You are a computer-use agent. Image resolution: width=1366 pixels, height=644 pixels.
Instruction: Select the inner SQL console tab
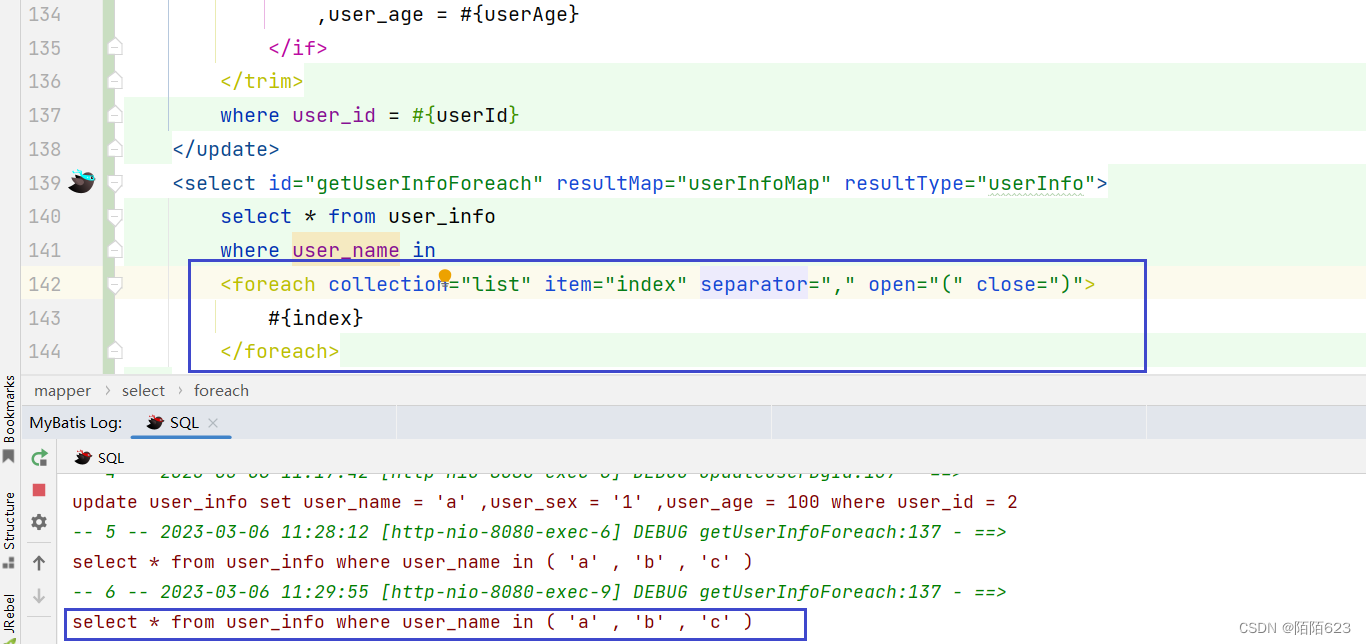click(100, 458)
